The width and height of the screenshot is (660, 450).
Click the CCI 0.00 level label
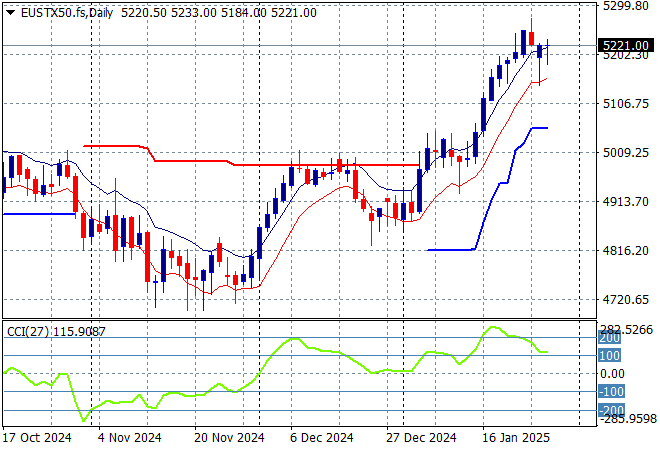[x=612, y=373]
